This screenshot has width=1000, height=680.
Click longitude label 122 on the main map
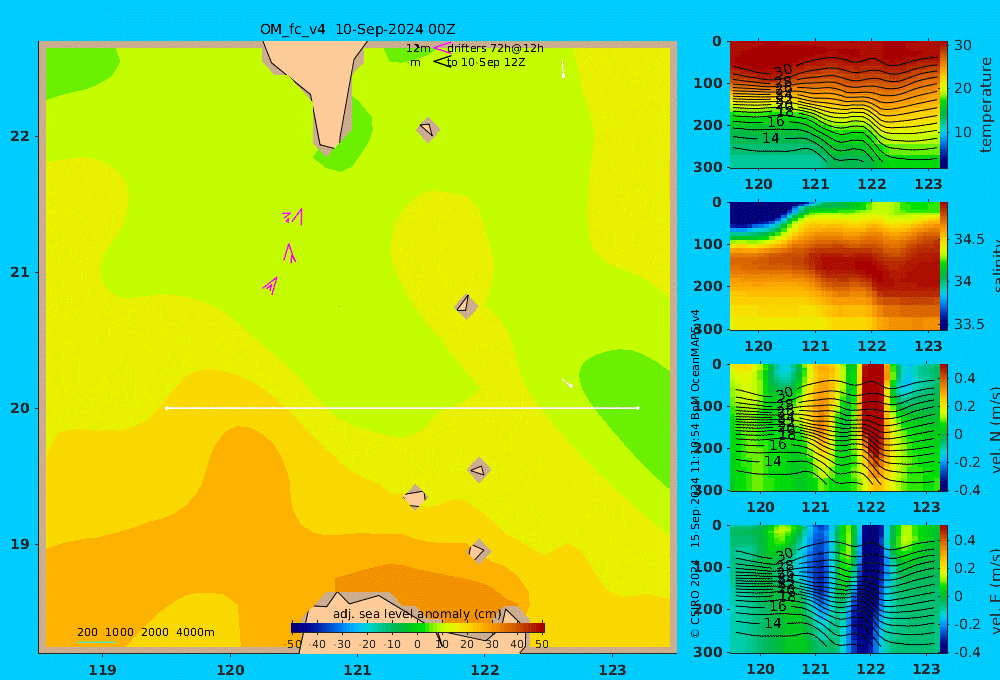pyautogui.click(x=485, y=670)
